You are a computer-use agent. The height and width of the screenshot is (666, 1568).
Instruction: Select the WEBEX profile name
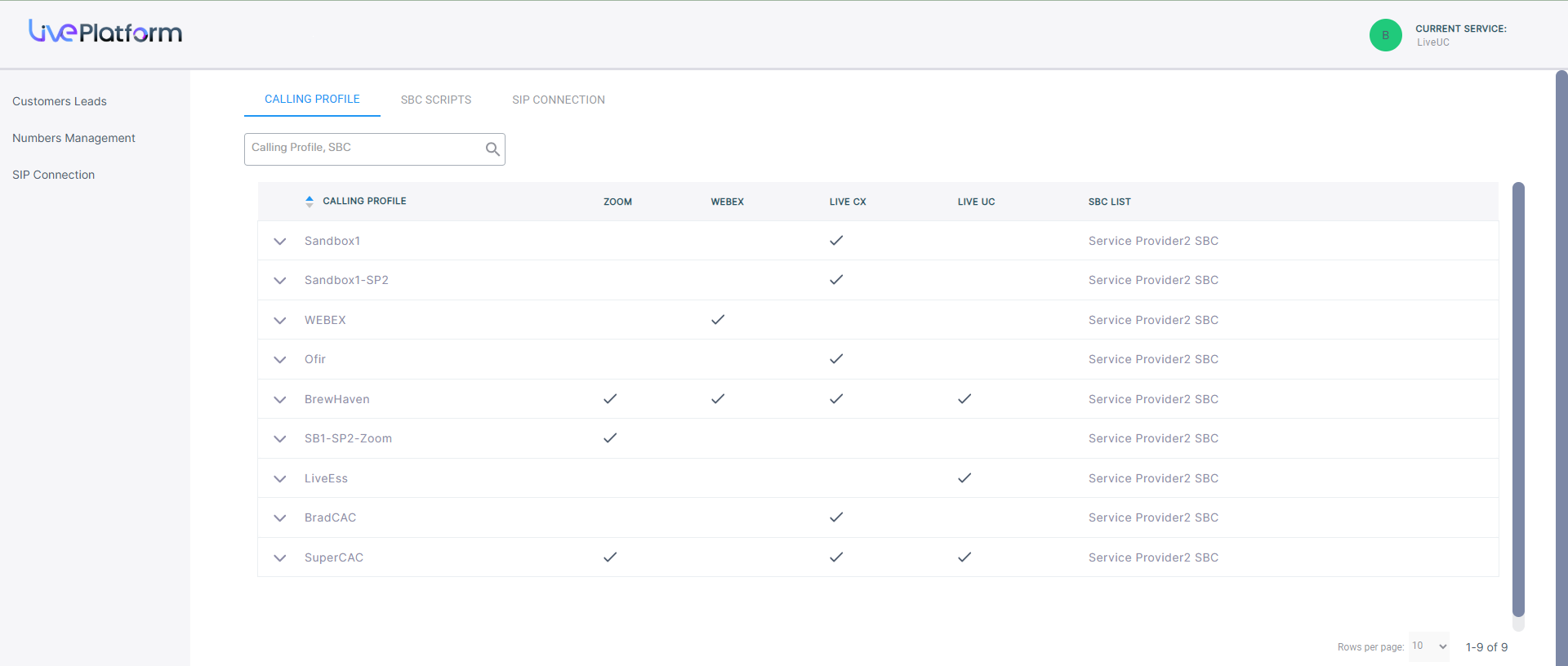click(x=325, y=320)
